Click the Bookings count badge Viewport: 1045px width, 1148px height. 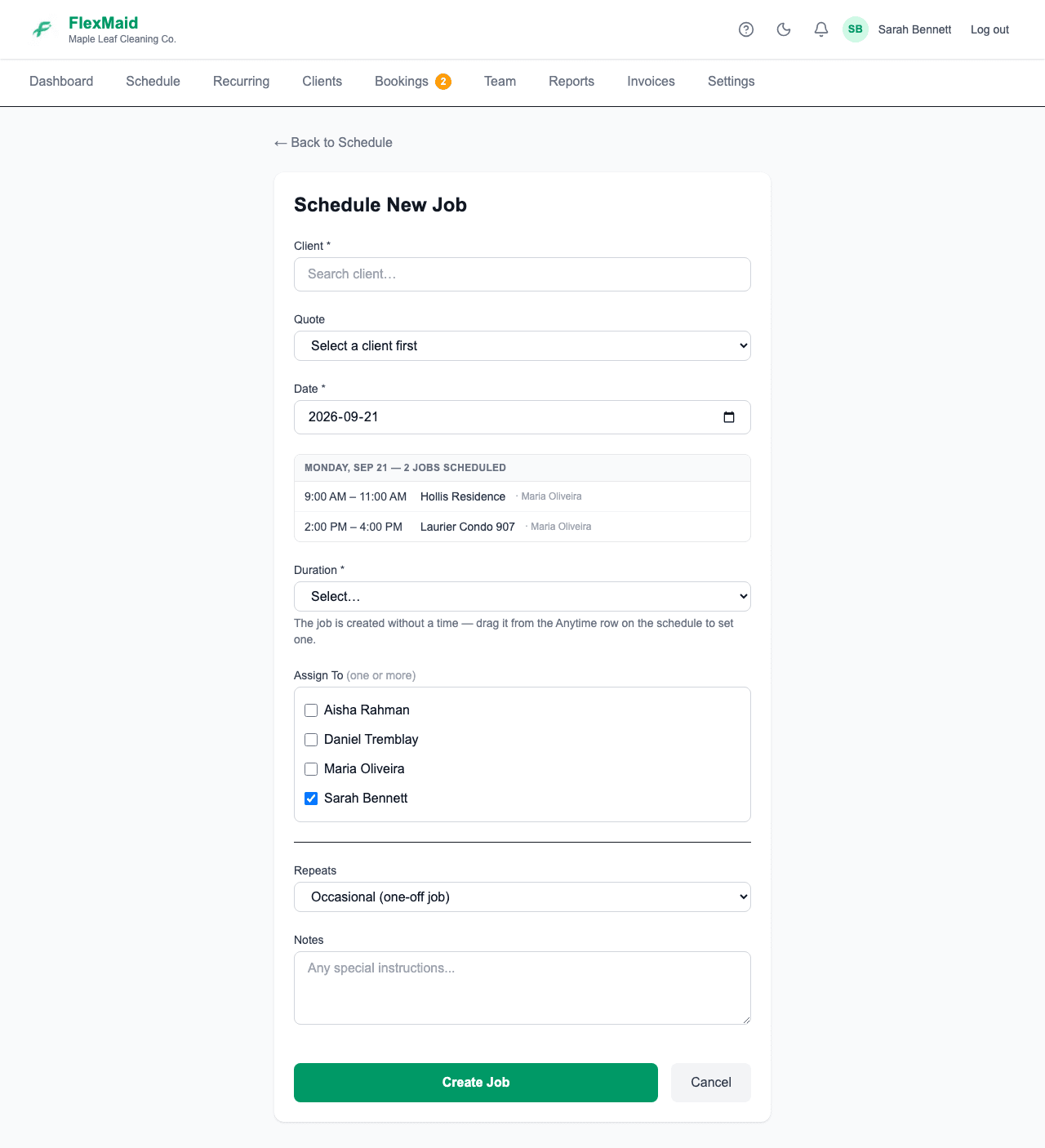443,82
